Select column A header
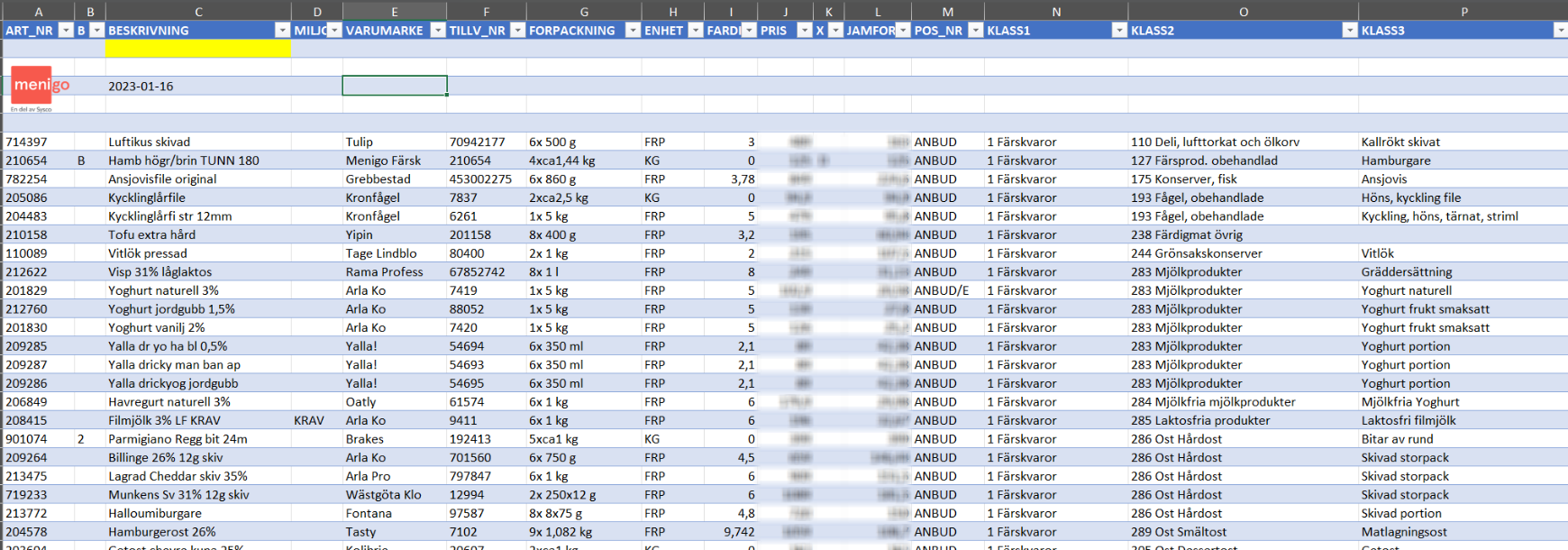1568x550 pixels. point(38,12)
